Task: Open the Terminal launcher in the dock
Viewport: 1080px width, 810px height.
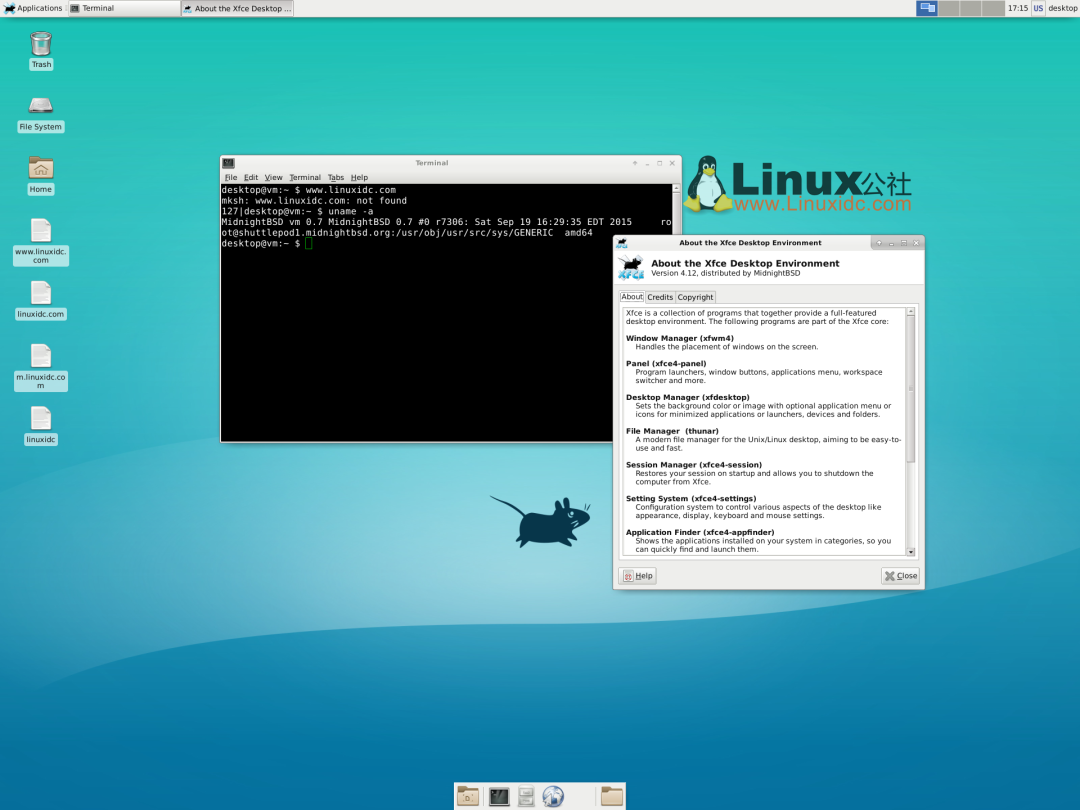Action: [x=497, y=796]
